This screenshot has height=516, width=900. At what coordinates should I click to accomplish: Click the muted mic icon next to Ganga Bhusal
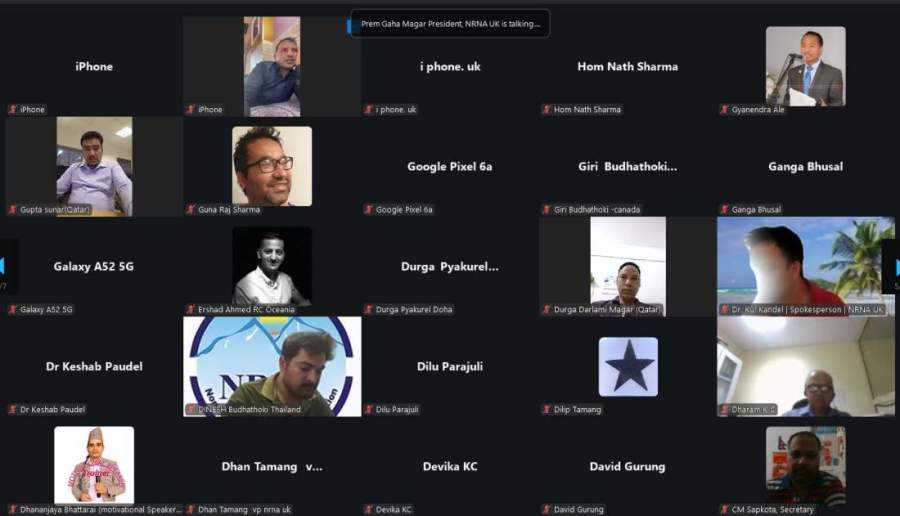pyautogui.click(x=724, y=209)
